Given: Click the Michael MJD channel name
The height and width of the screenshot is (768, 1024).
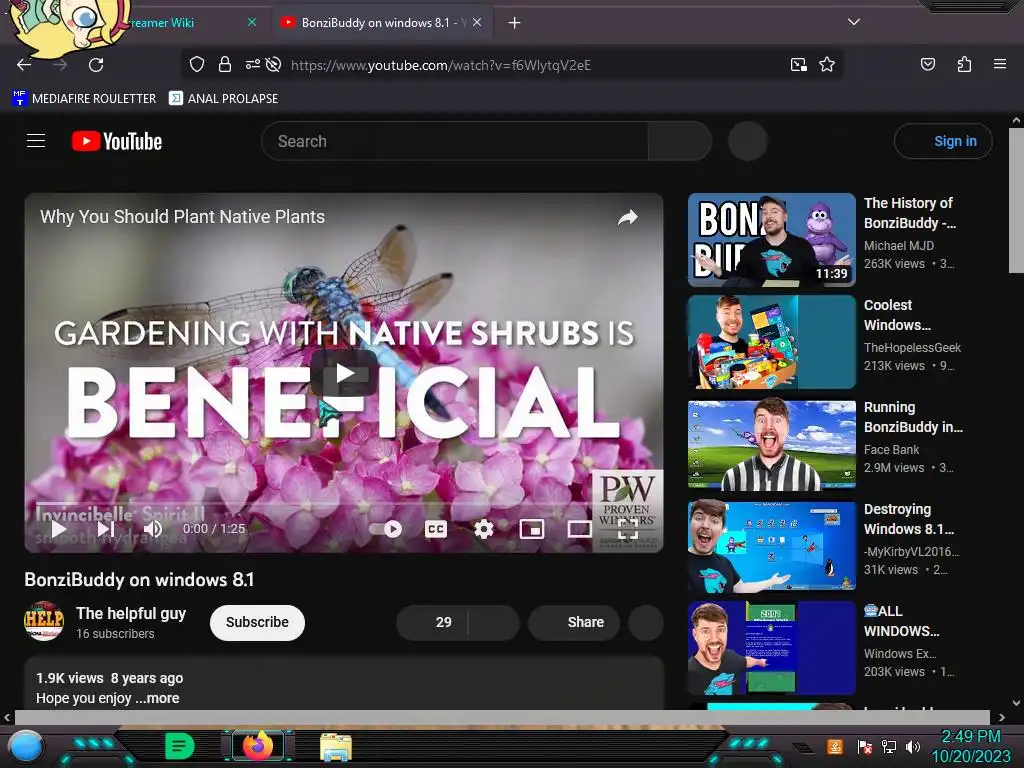Looking at the screenshot, I should point(899,246).
